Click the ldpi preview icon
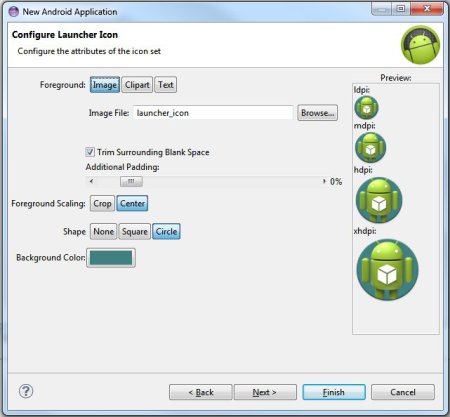The width and height of the screenshot is (450, 417). [366, 107]
